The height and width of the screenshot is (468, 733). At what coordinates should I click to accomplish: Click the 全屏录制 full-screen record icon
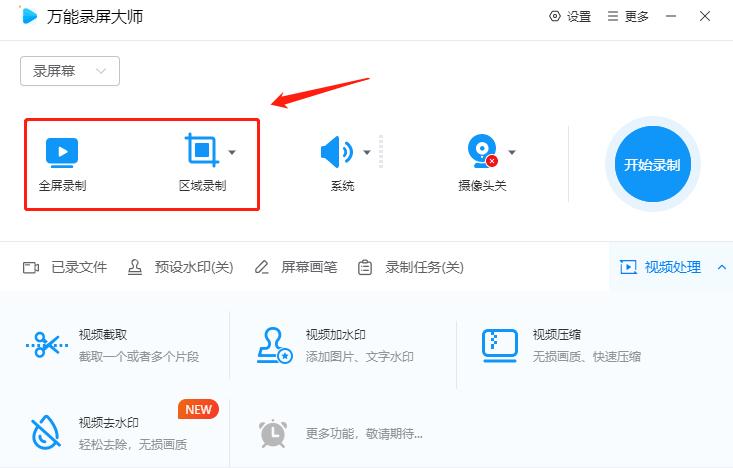pyautogui.click(x=62, y=152)
